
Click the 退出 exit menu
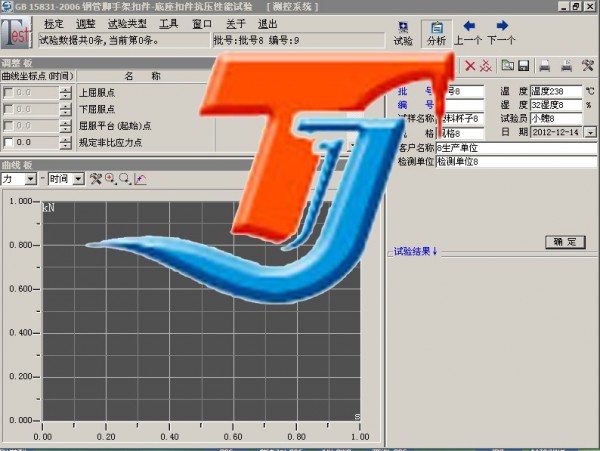(x=267, y=24)
